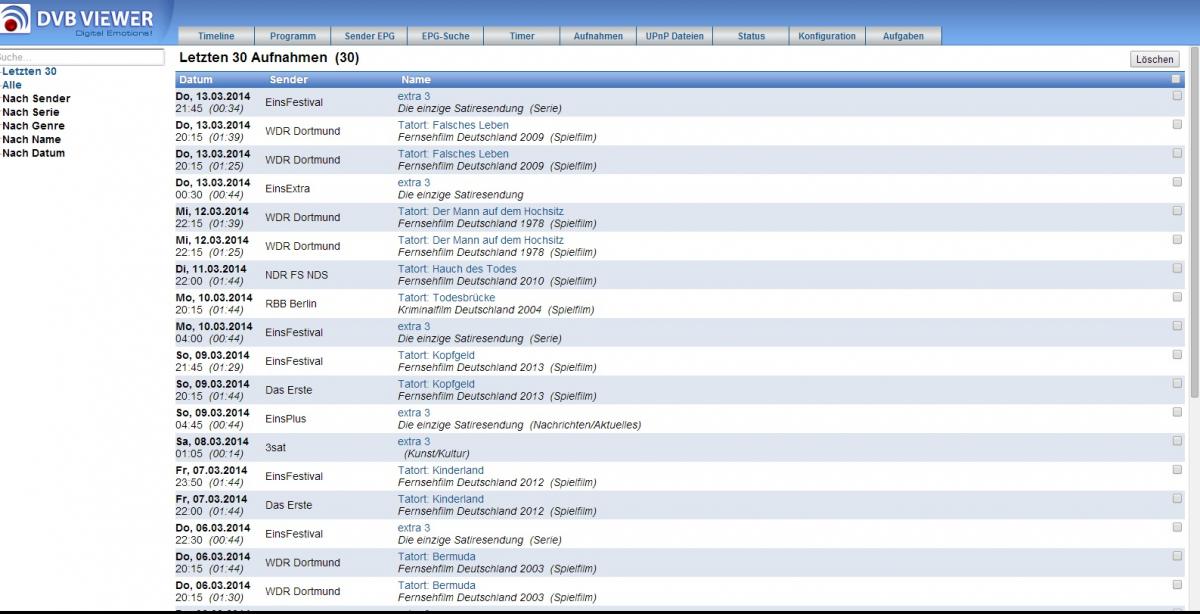
Task: Open Tatort: Hauch des Todes recording
Action: (x=457, y=269)
